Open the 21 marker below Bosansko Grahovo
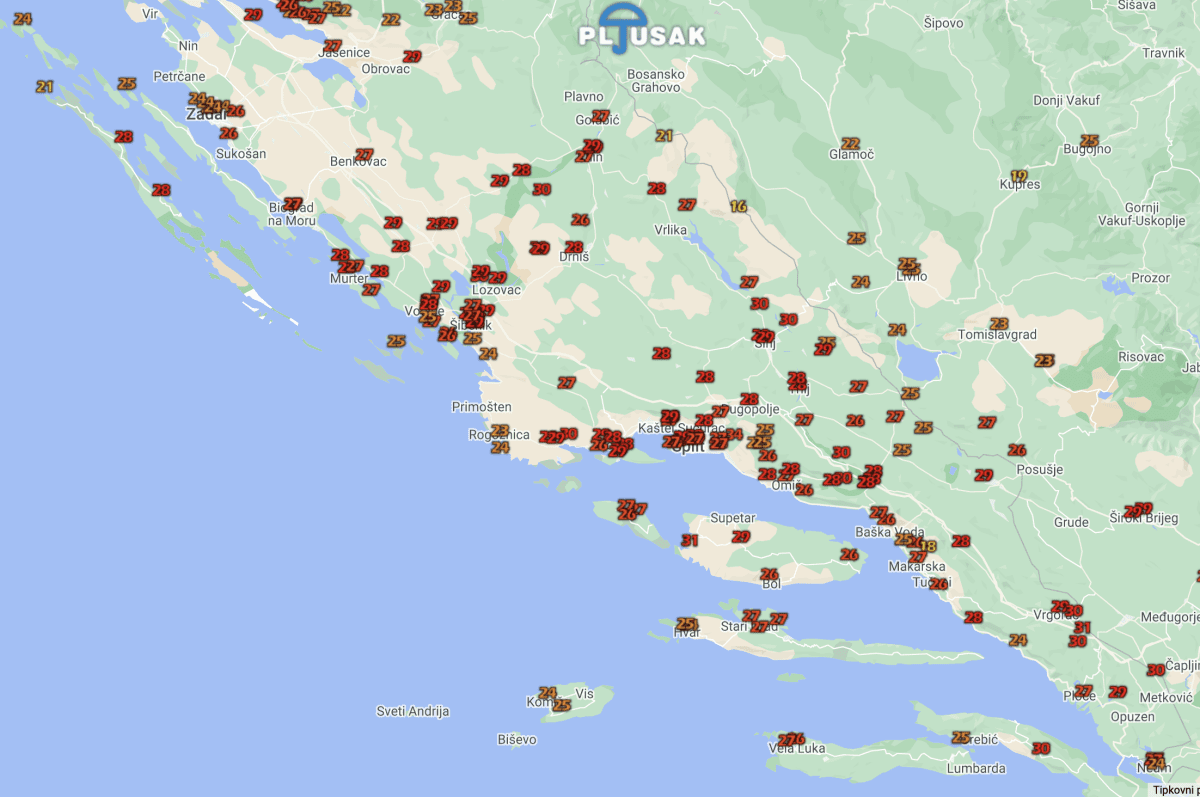1200x797 pixels. (x=664, y=136)
